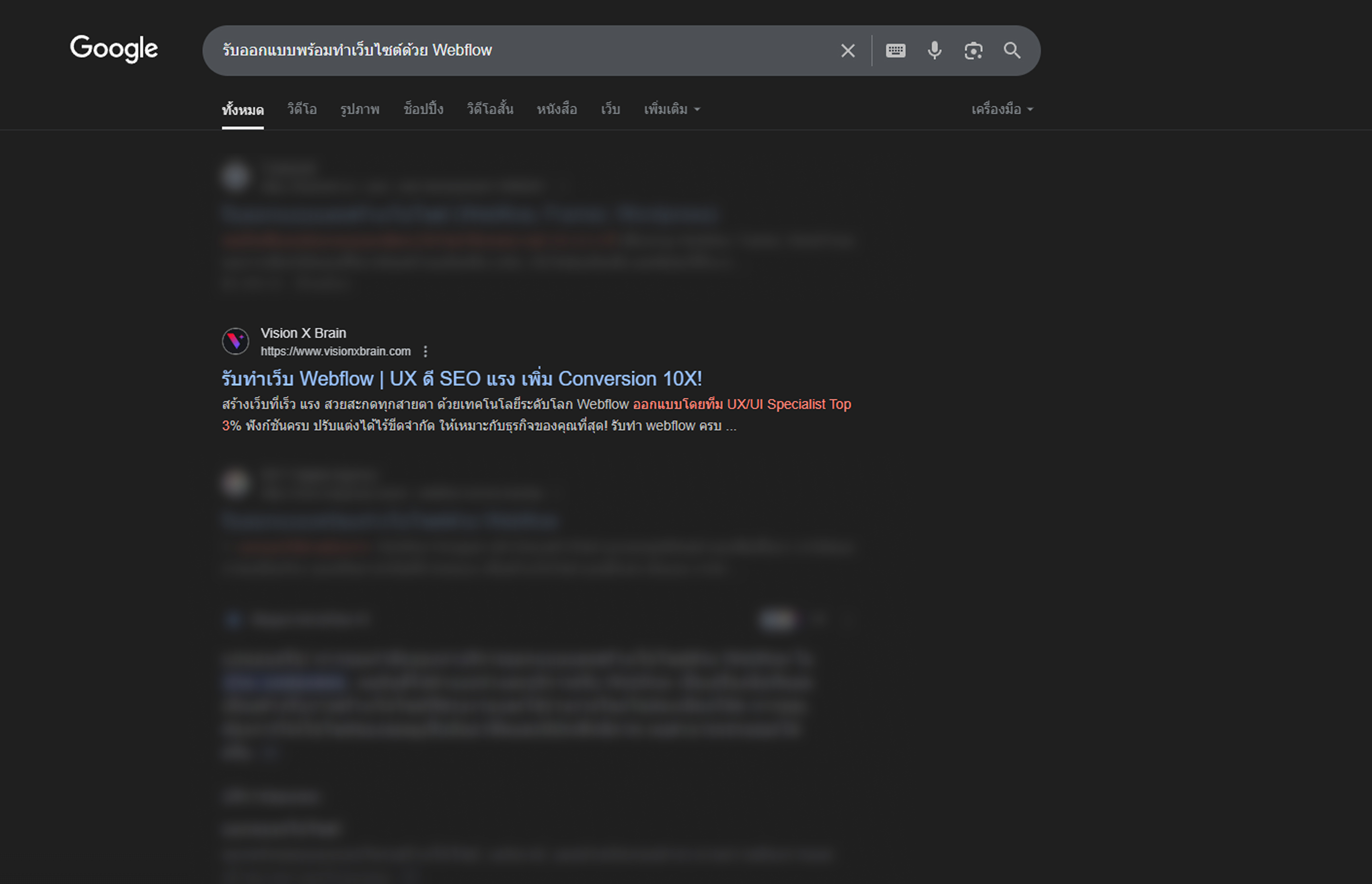Screen dimensions: 1372x884
Task: Open the รับทำเว็บ Webflow result title
Action: tap(462, 379)
